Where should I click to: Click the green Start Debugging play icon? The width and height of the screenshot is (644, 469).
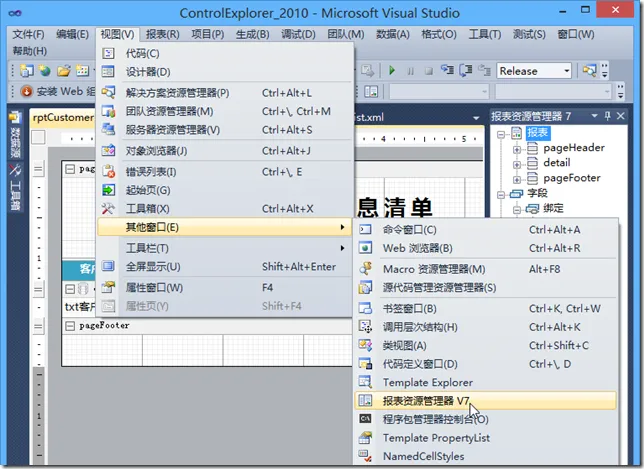tap(392, 71)
